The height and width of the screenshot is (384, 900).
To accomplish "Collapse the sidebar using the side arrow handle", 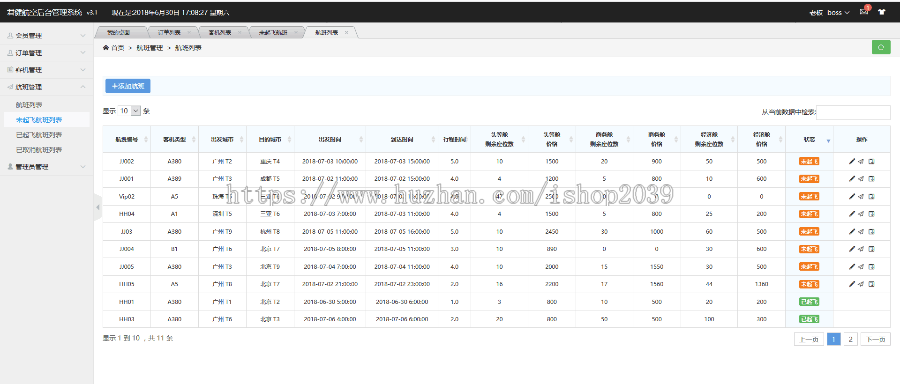I will [97, 207].
